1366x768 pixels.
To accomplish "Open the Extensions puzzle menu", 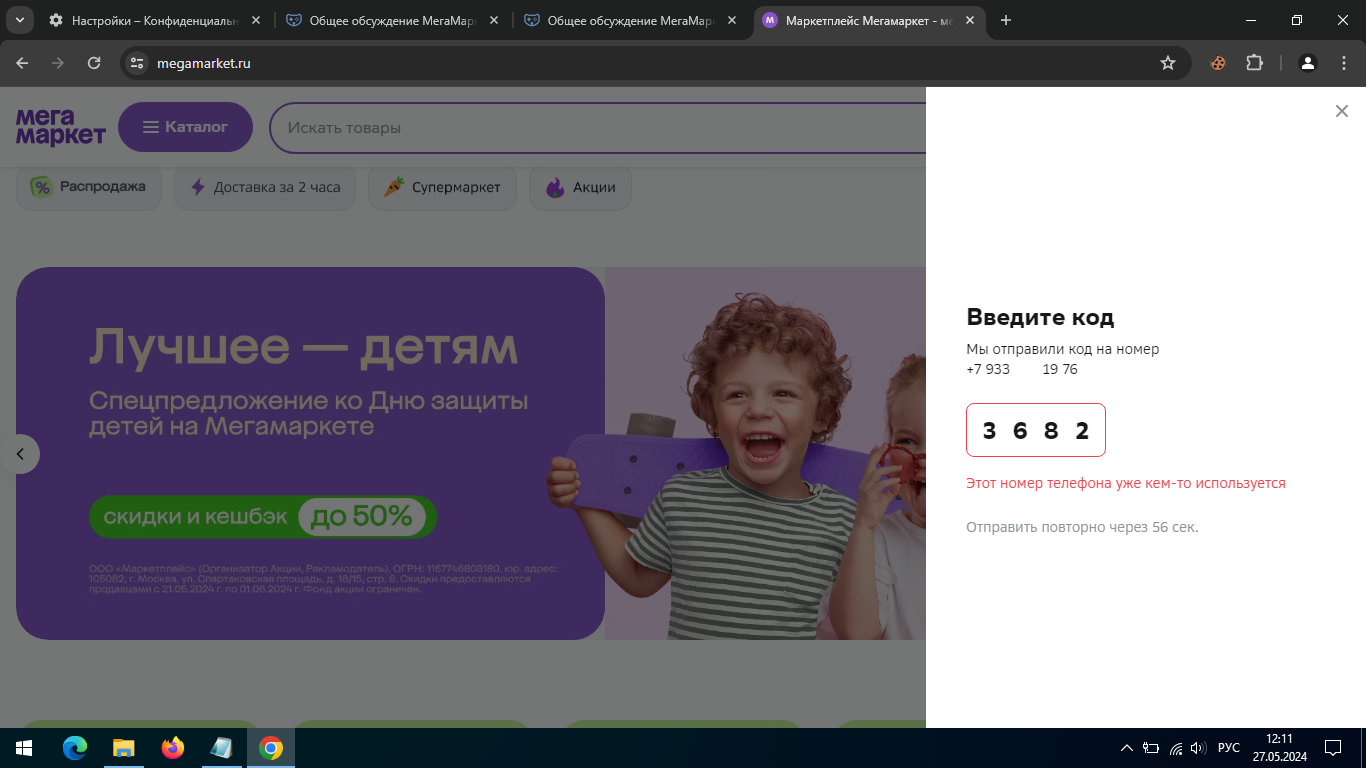I will coord(1254,63).
